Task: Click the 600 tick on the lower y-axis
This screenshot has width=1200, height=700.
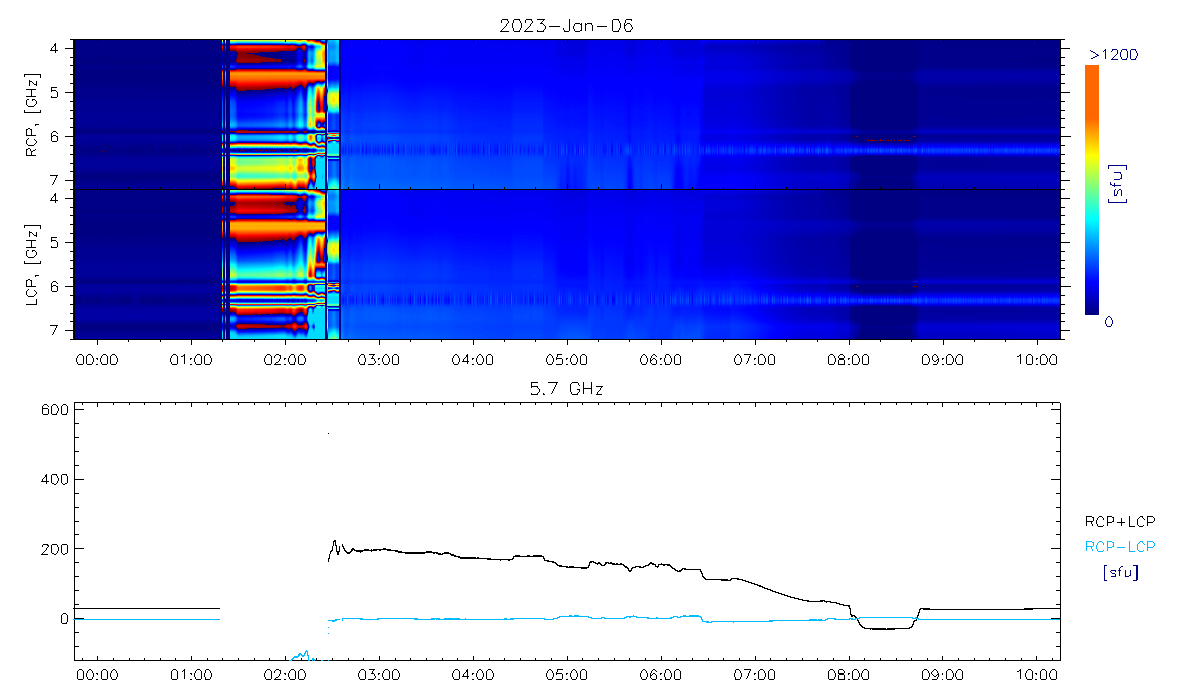Action: (54, 409)
